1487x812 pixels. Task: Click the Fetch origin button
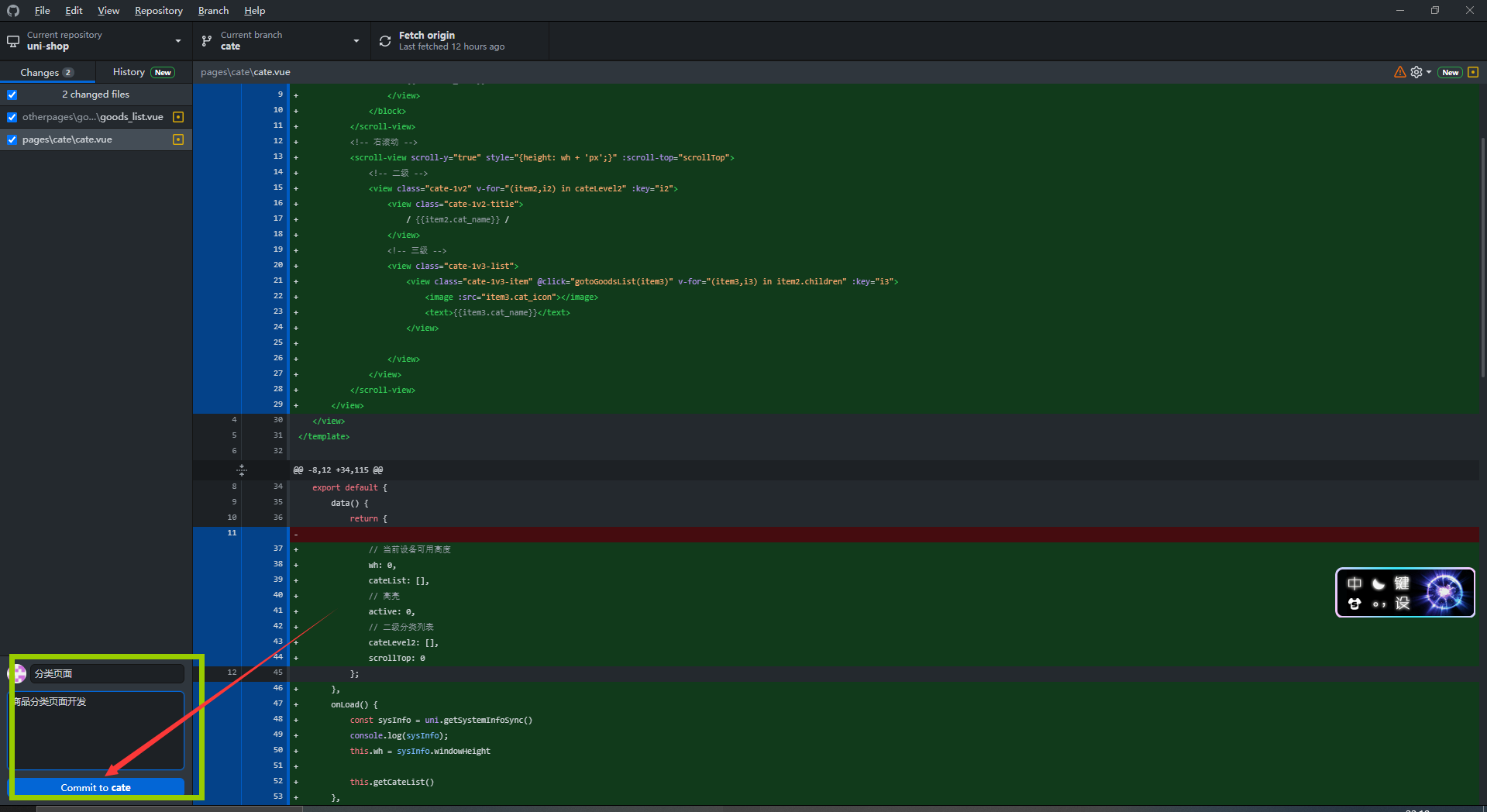coord(460,41)
